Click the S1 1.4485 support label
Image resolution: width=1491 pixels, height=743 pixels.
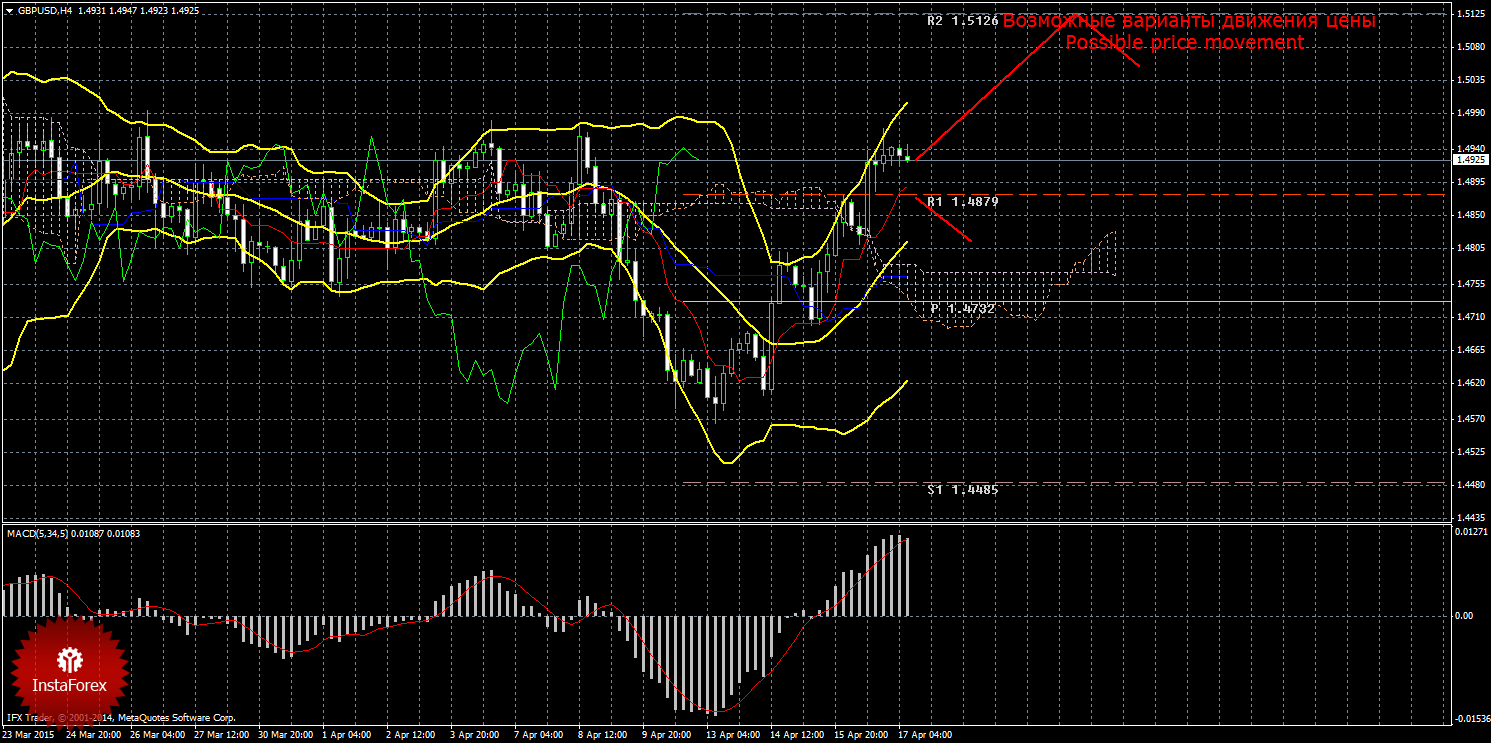pyautogui.click(x=962, y=490)
